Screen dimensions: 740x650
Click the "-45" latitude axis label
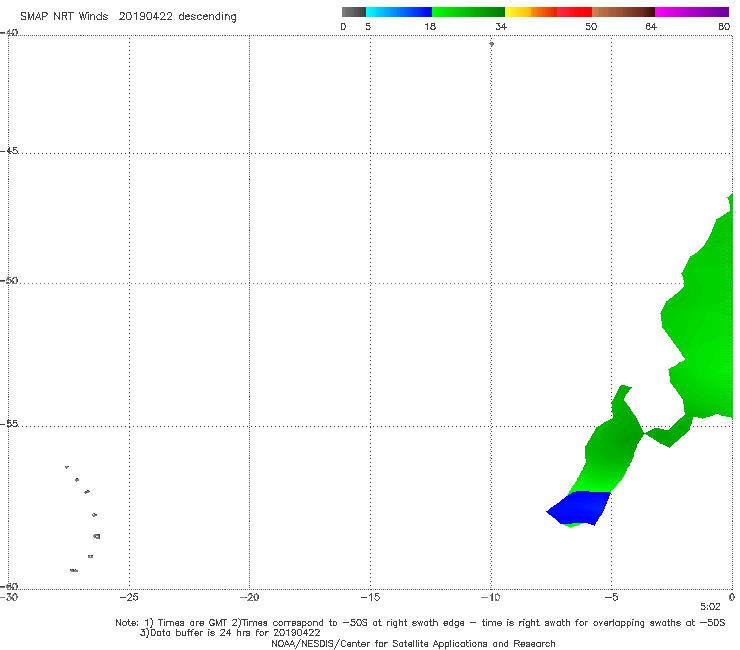pos(9,151)
